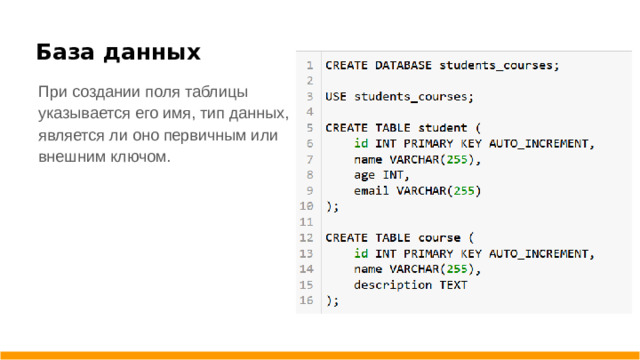Viewport: 640px width, 360px height.
Task: Click CREATE TABLE student line
Action: click(x=403, y=128)
